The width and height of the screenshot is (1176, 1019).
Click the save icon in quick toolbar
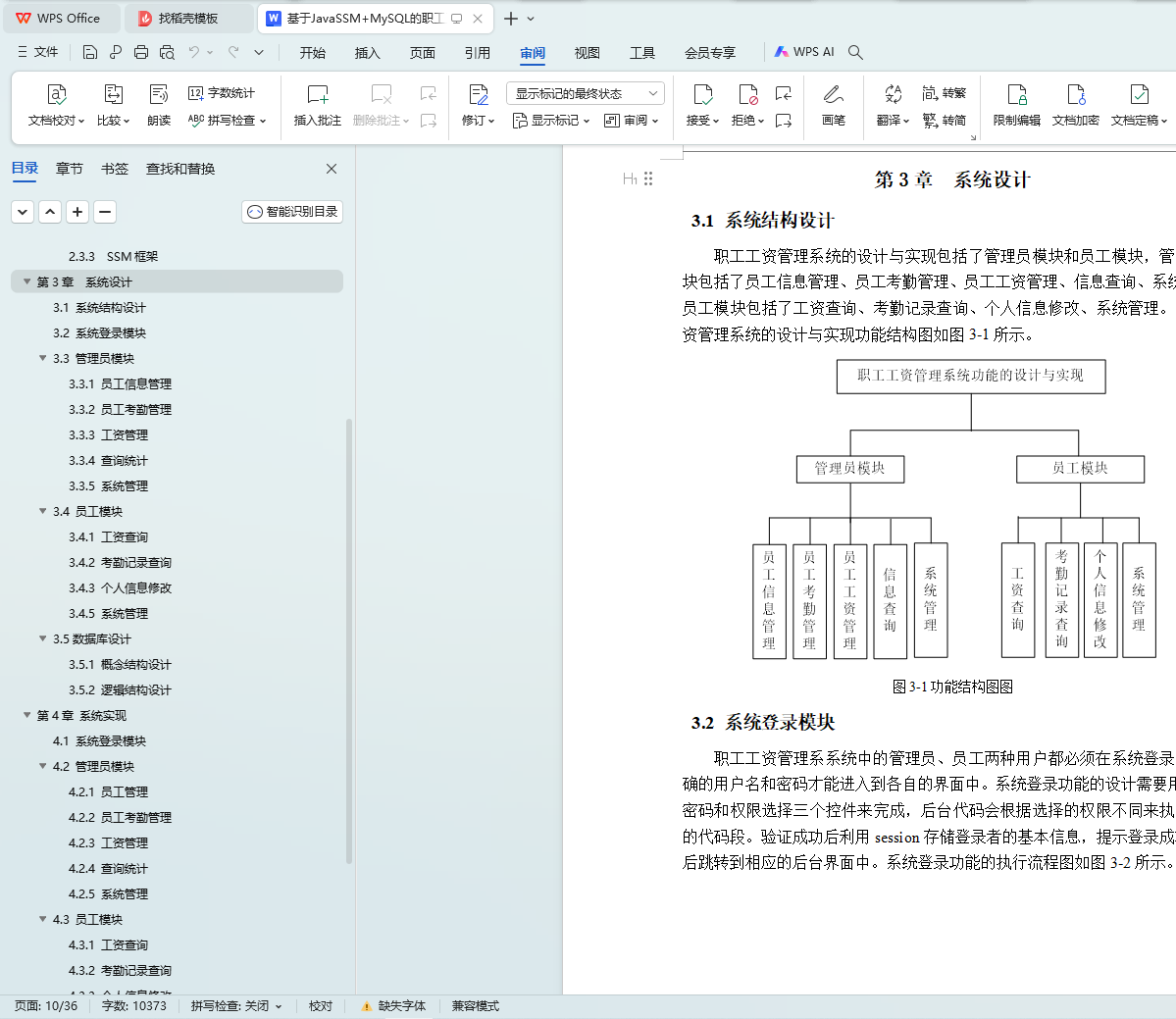(90, 52)
